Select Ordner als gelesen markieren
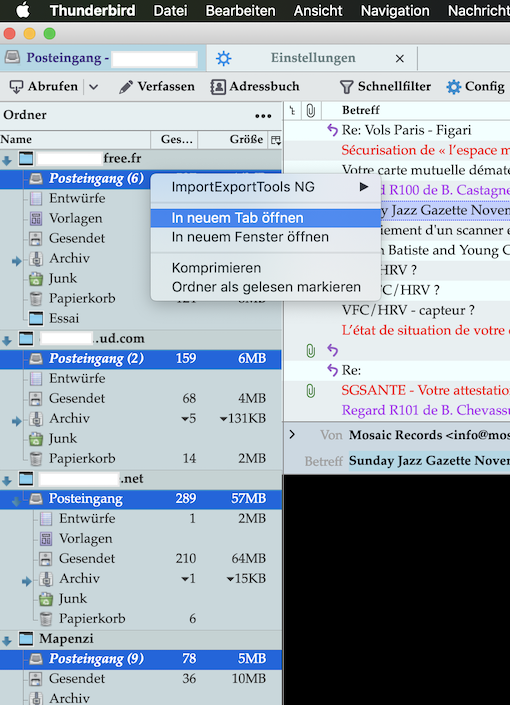Image resolution: width=510 pixels, height=705 pixels. [266, 287]
